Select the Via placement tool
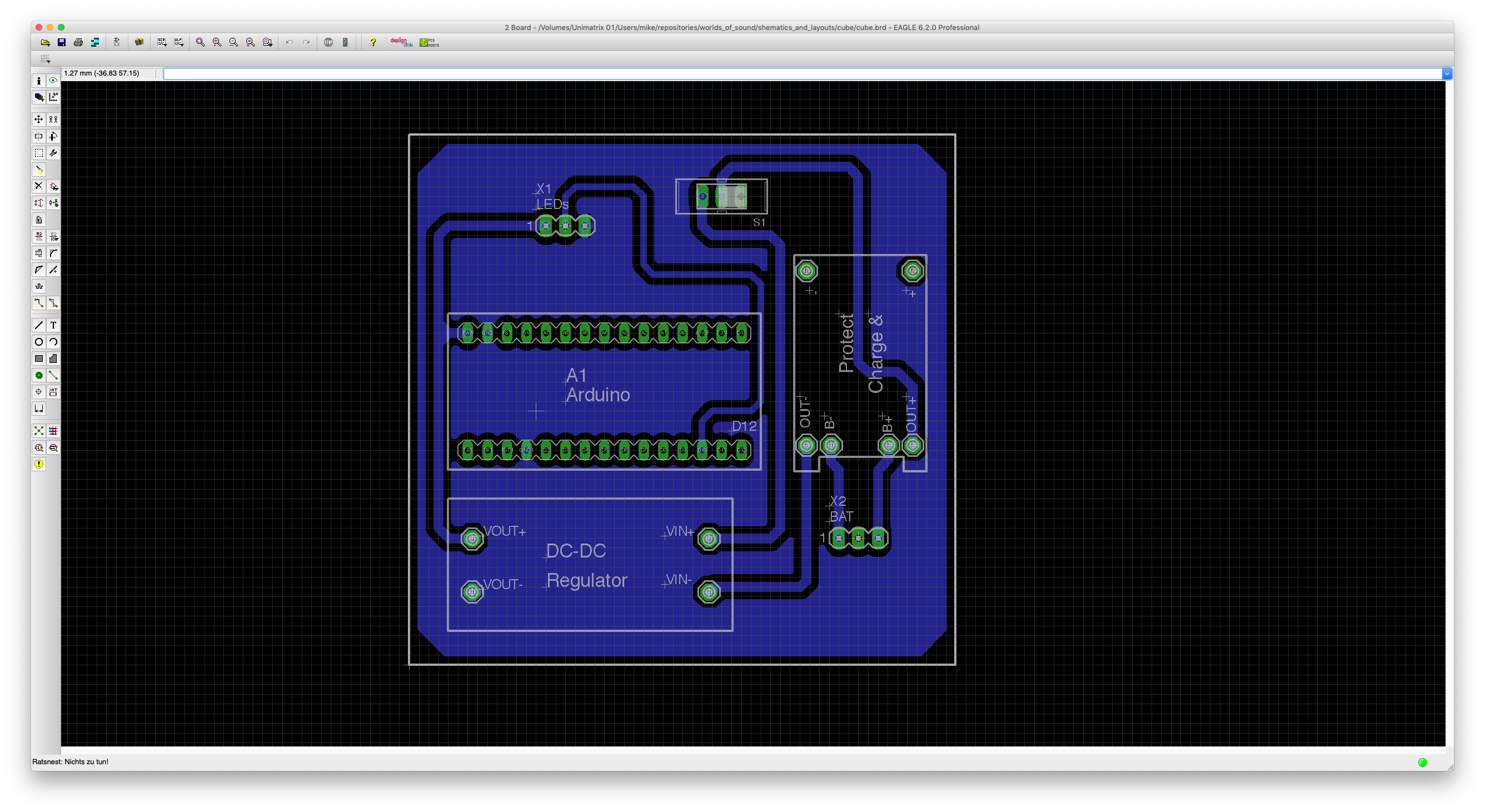The height and width of the screenshot is (812, 1485). point(38,375)
